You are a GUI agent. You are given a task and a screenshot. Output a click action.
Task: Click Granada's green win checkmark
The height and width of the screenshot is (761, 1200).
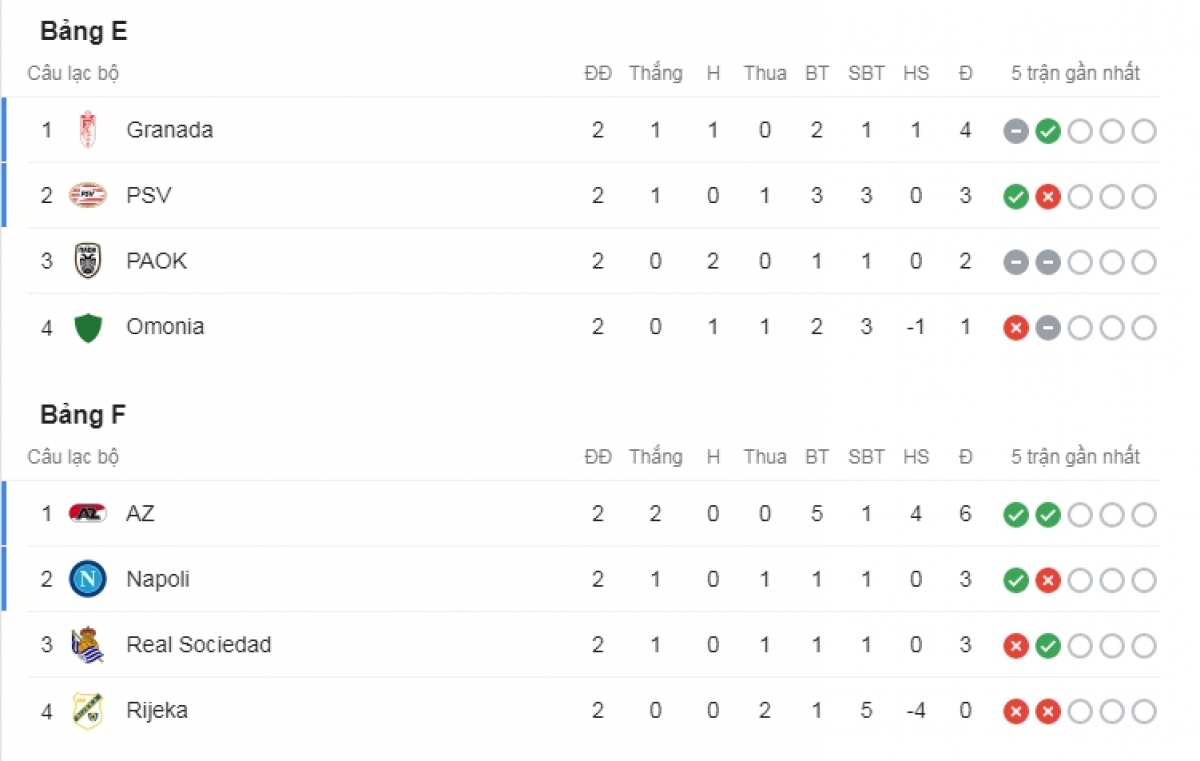point(1048,131)
